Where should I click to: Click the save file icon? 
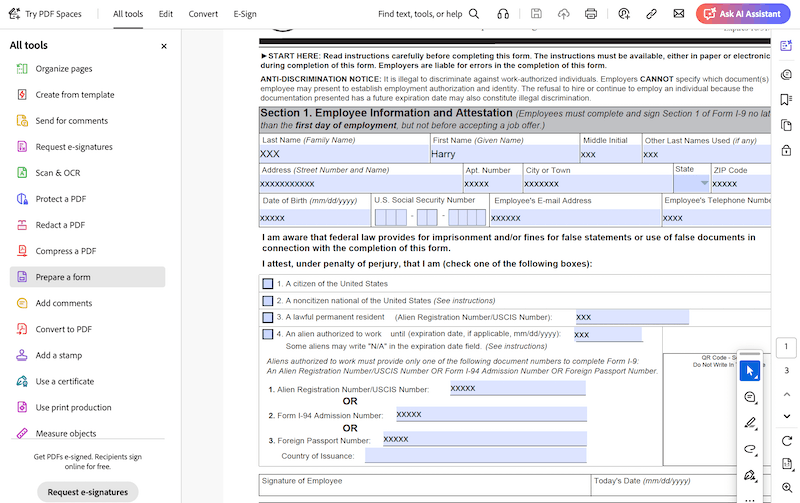click(536, 14)
